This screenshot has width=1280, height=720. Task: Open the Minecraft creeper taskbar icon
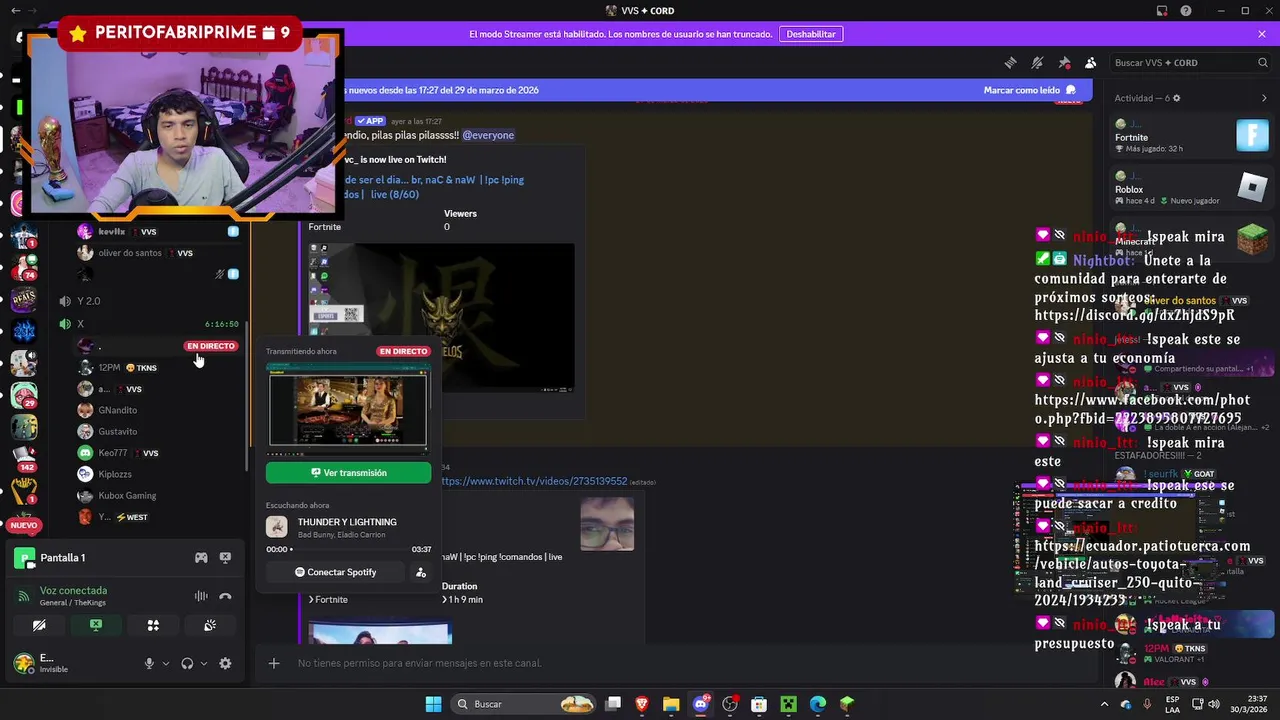tap(788, 704)
